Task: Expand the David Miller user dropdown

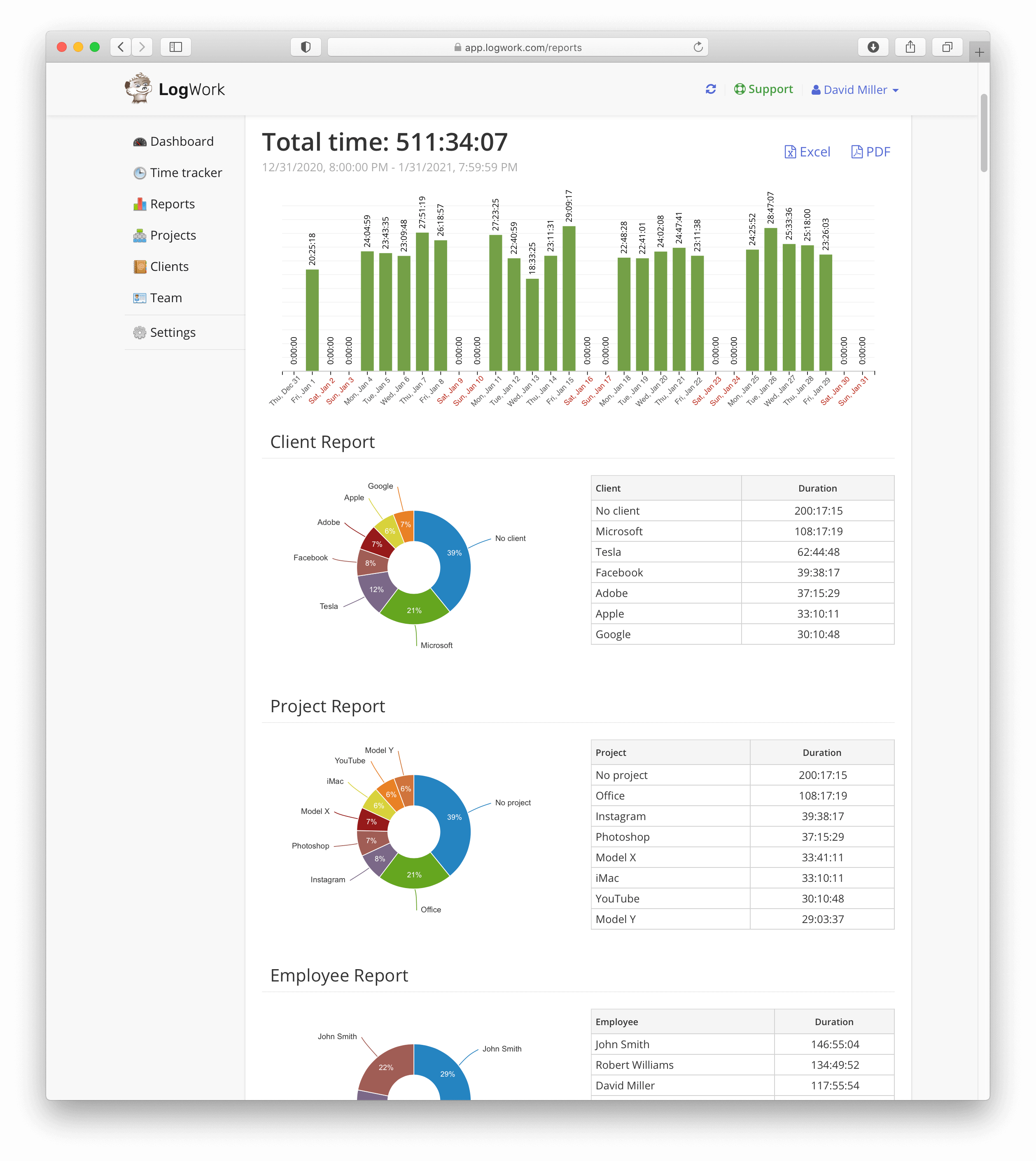Action: click(x=855, y=90)
